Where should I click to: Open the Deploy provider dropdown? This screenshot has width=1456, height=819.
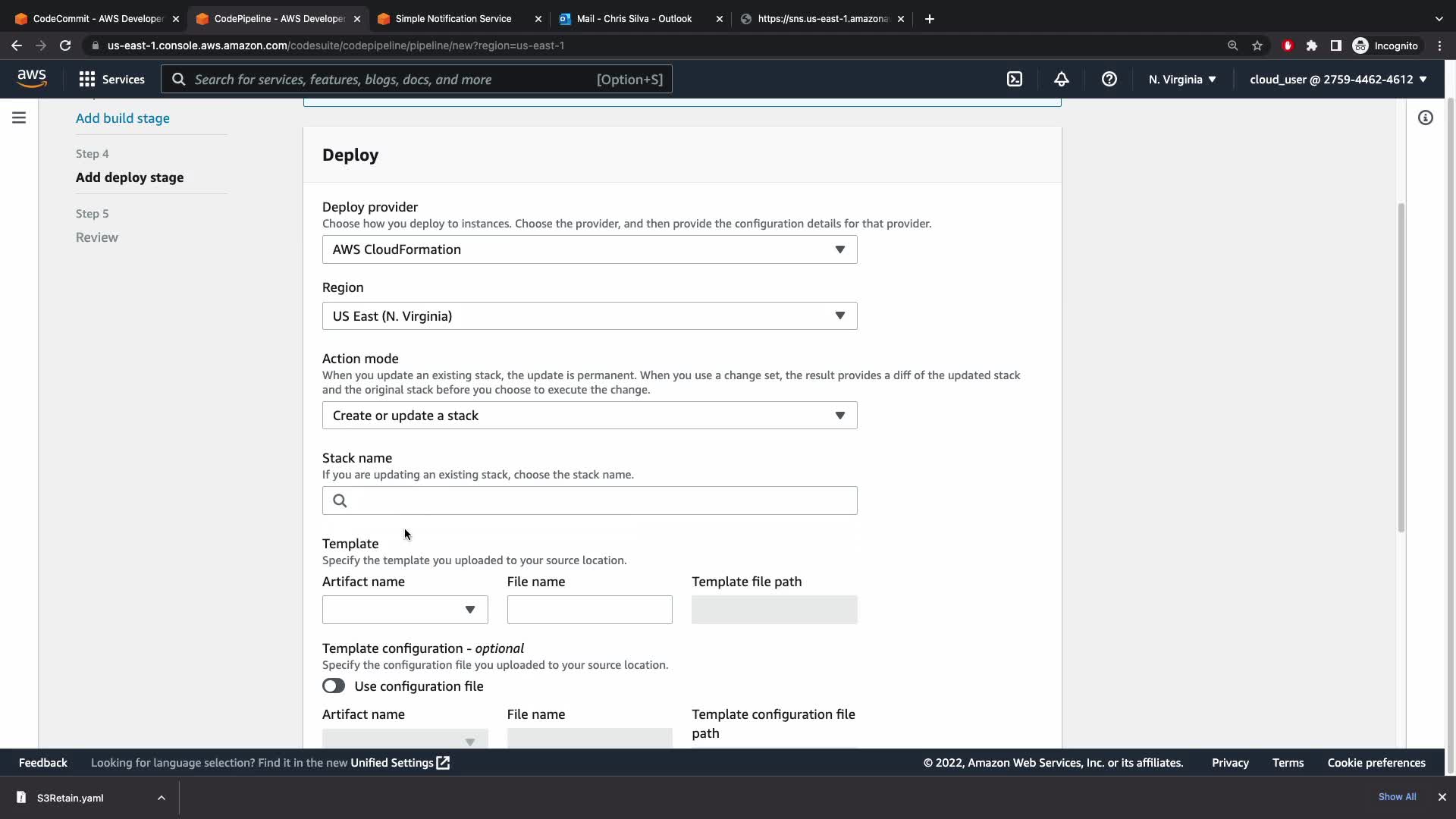pyautogui.click(x=589, y=249)
